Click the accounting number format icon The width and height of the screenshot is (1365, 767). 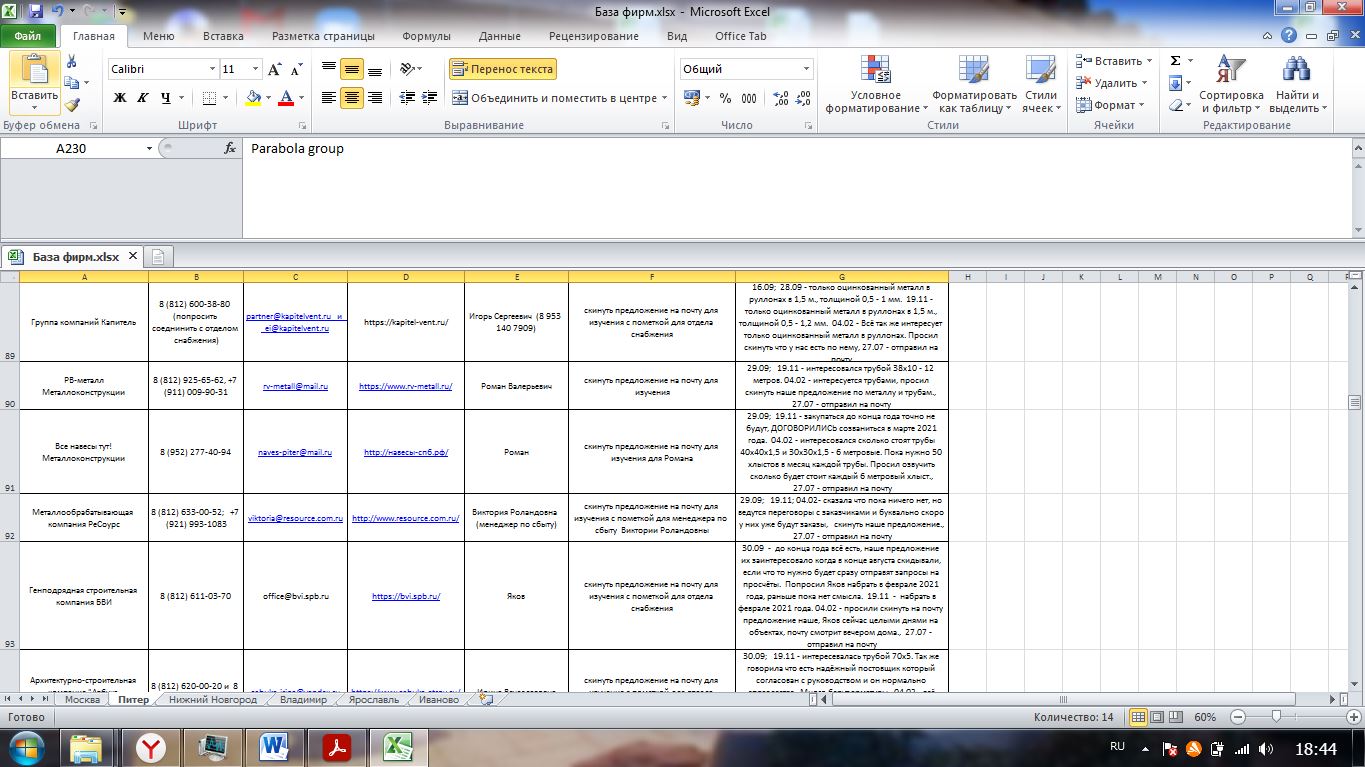point(691,98)
